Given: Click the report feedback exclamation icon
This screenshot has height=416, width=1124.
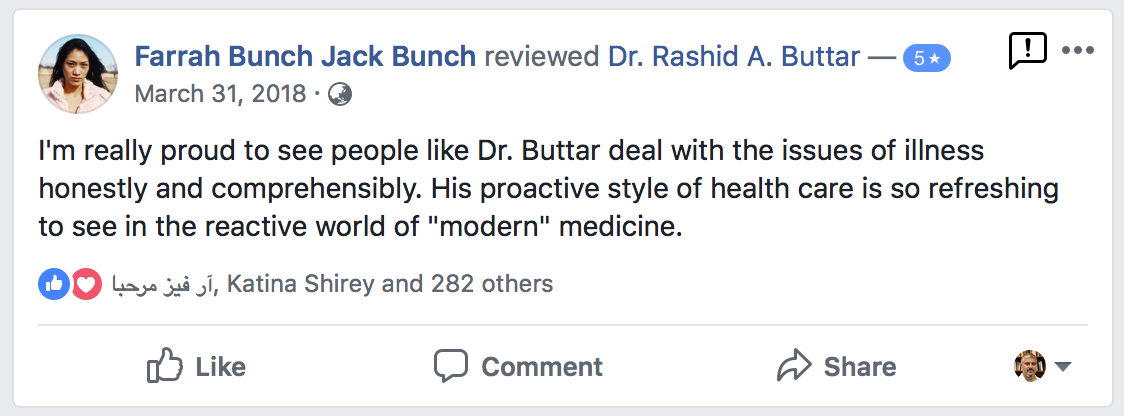Looking at the screenshot, I should [x=1027, y=49].
